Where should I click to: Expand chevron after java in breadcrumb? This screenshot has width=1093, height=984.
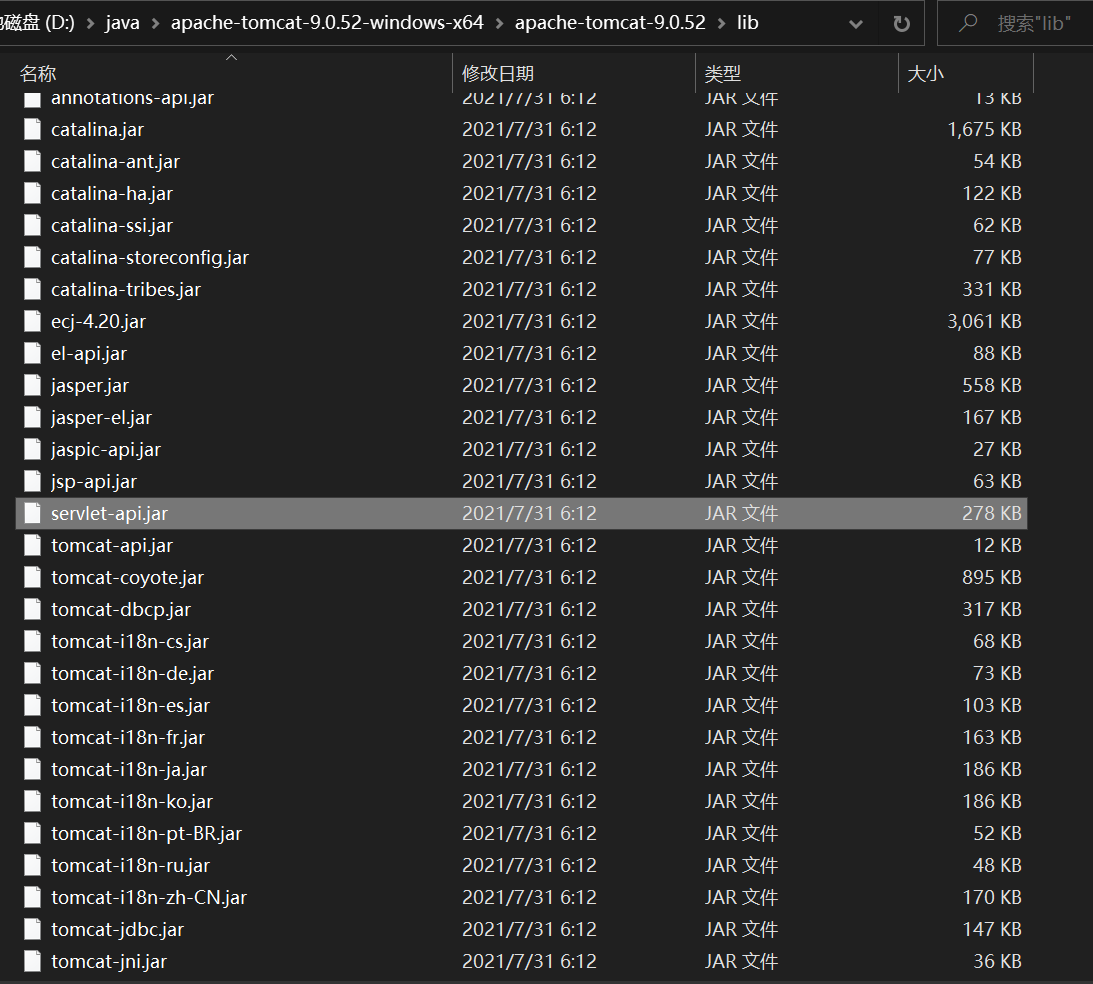click(155, 24)
